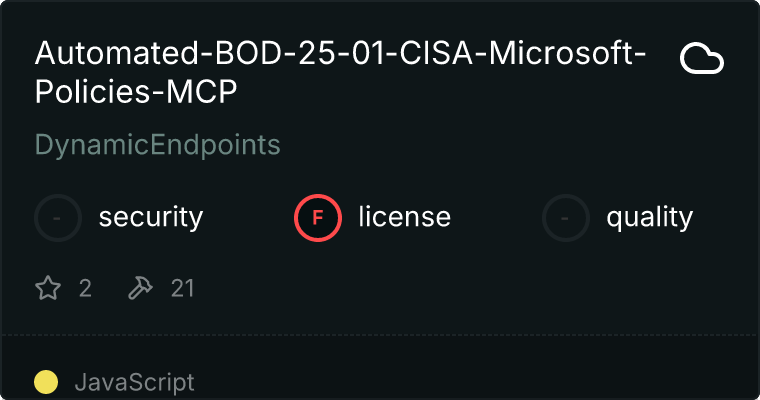Open the DynamicEndpoints author link
Image resolution: width=760 pixels, height=400 pixels.
(x=158, y=145)
